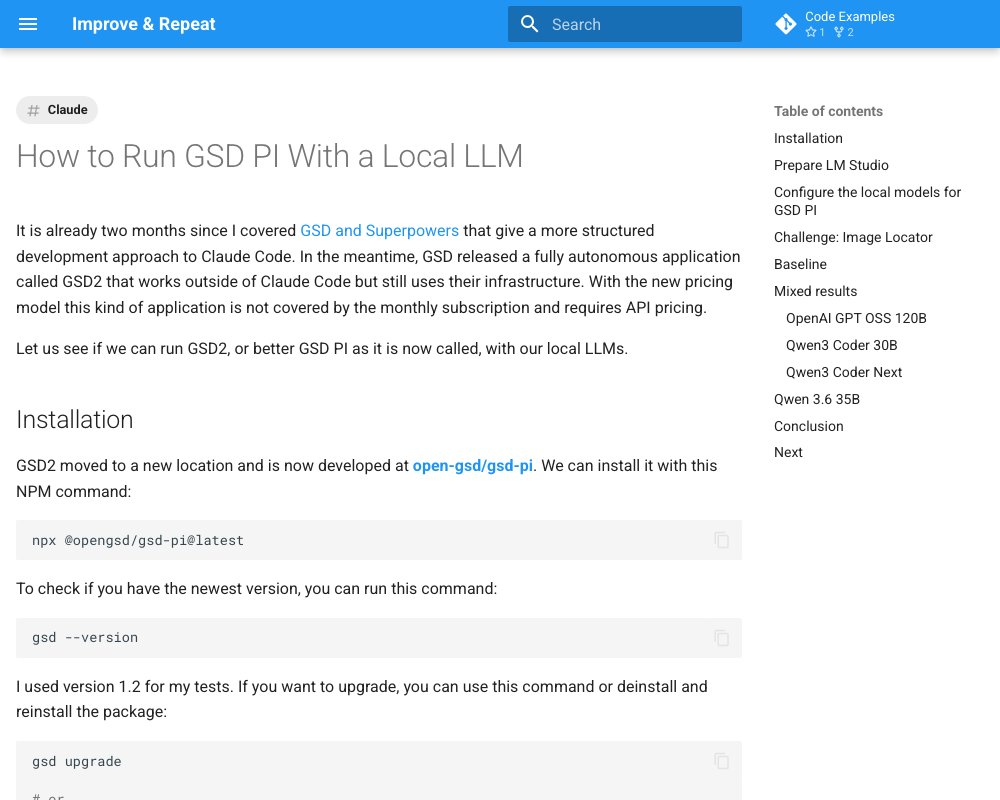Click the gsd upgrade code text
1000x800 pixels.
[77, 761]
